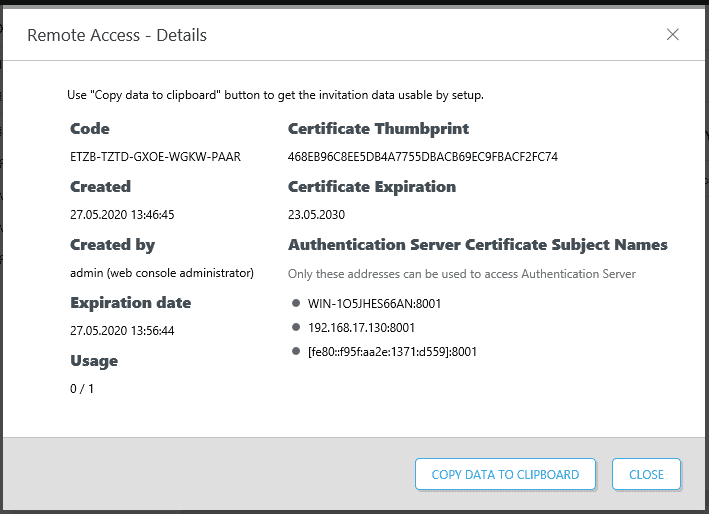Viewport: 709px width, 514px height.
Task: Click the 192.168.17.130:8001 address entry
Action: 361,327
